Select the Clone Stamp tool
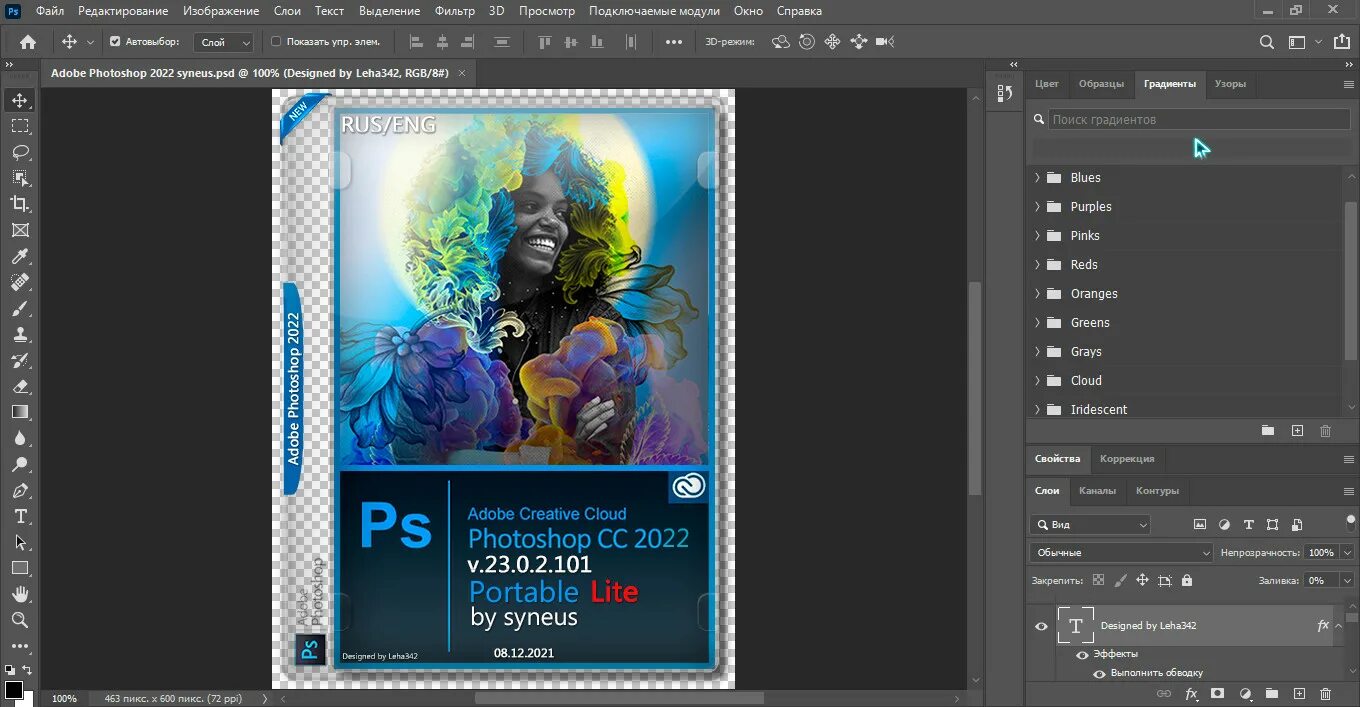The height and width of the screenshot is (707, 1360). tap(20, 335)
